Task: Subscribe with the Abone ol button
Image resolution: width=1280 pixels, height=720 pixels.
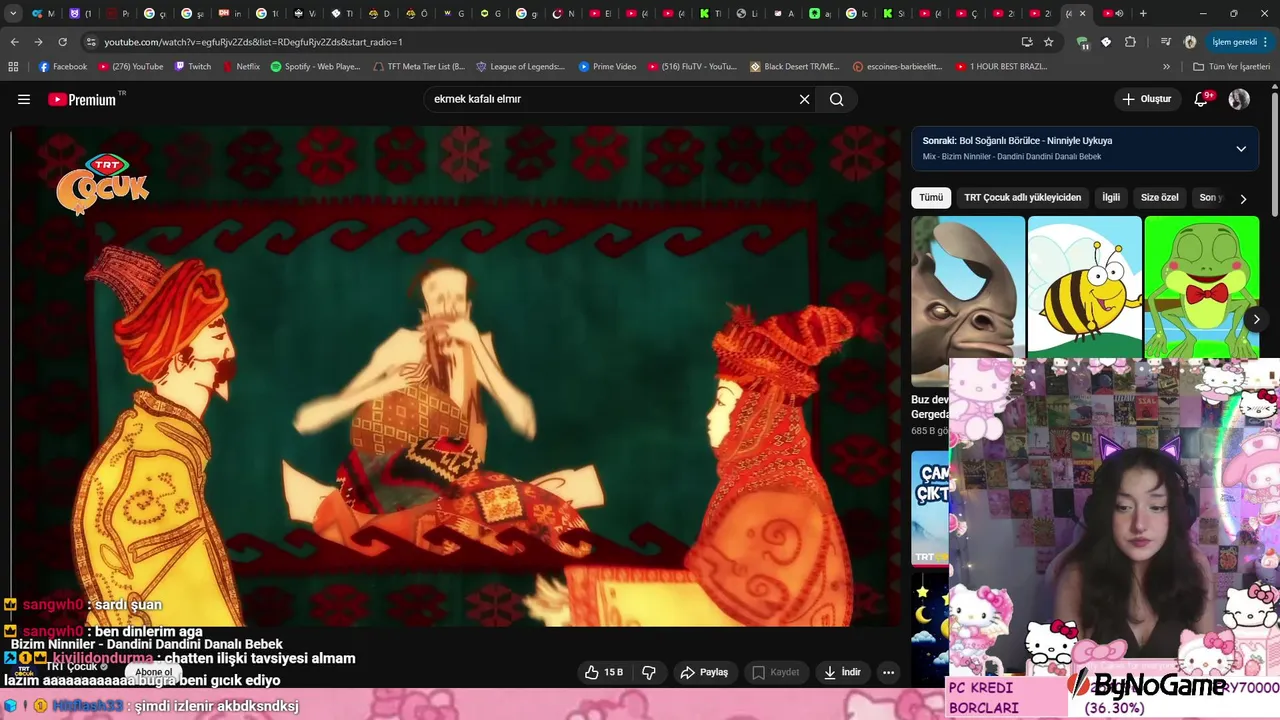Action: point(153,672)
